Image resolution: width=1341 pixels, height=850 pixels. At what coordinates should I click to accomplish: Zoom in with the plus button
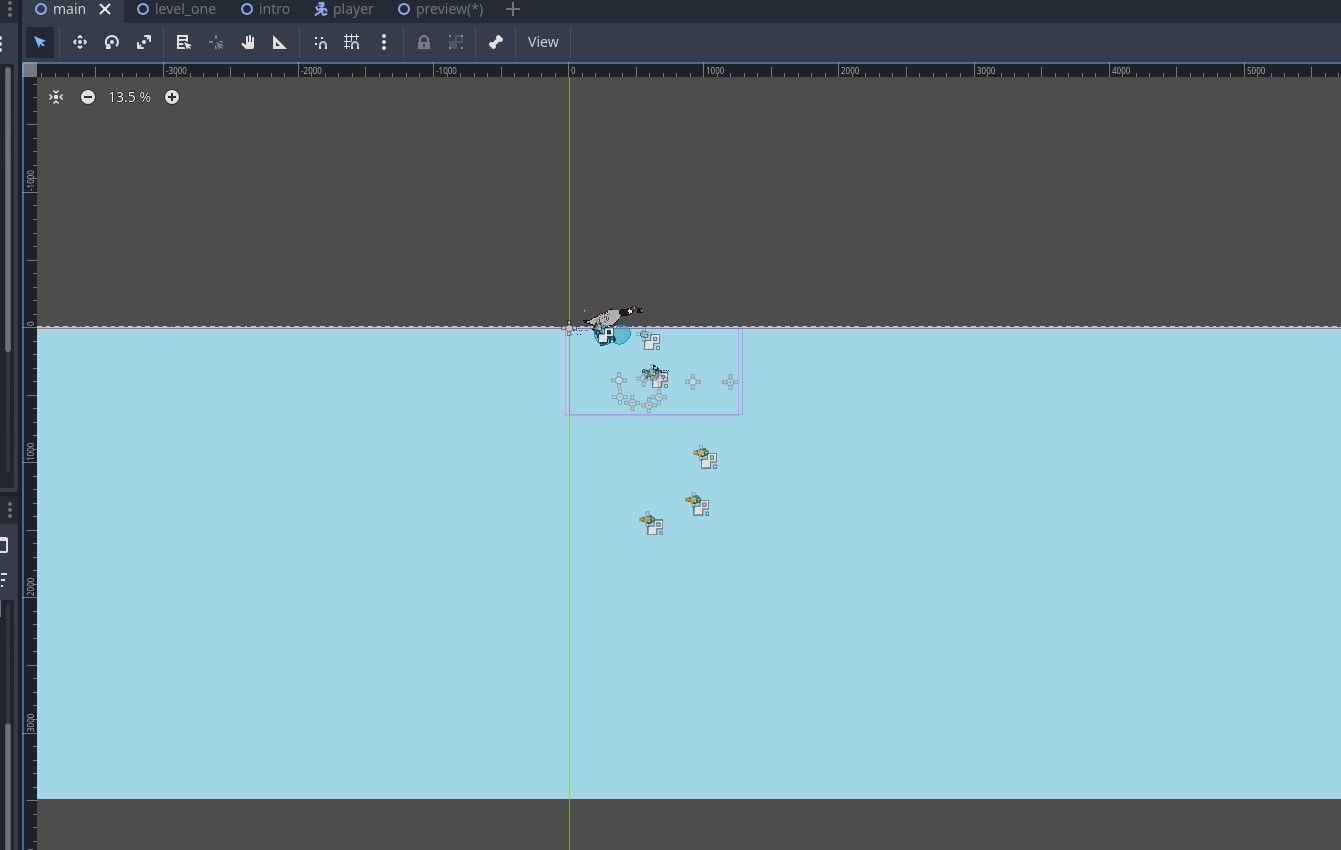coord(172,97)
